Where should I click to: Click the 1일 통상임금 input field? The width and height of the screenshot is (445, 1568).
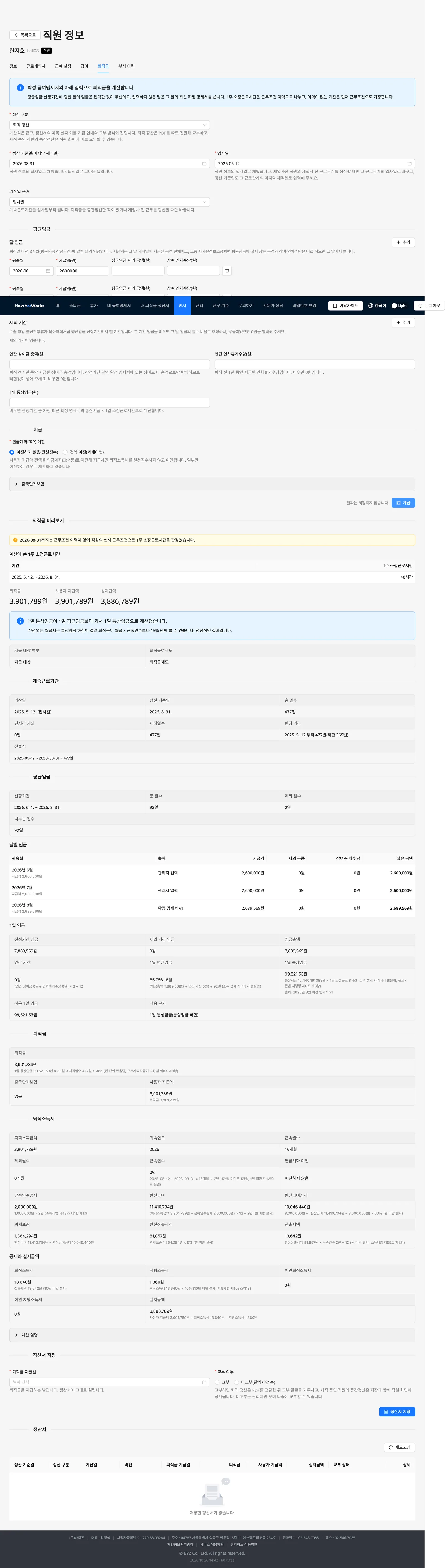point(110,402)
